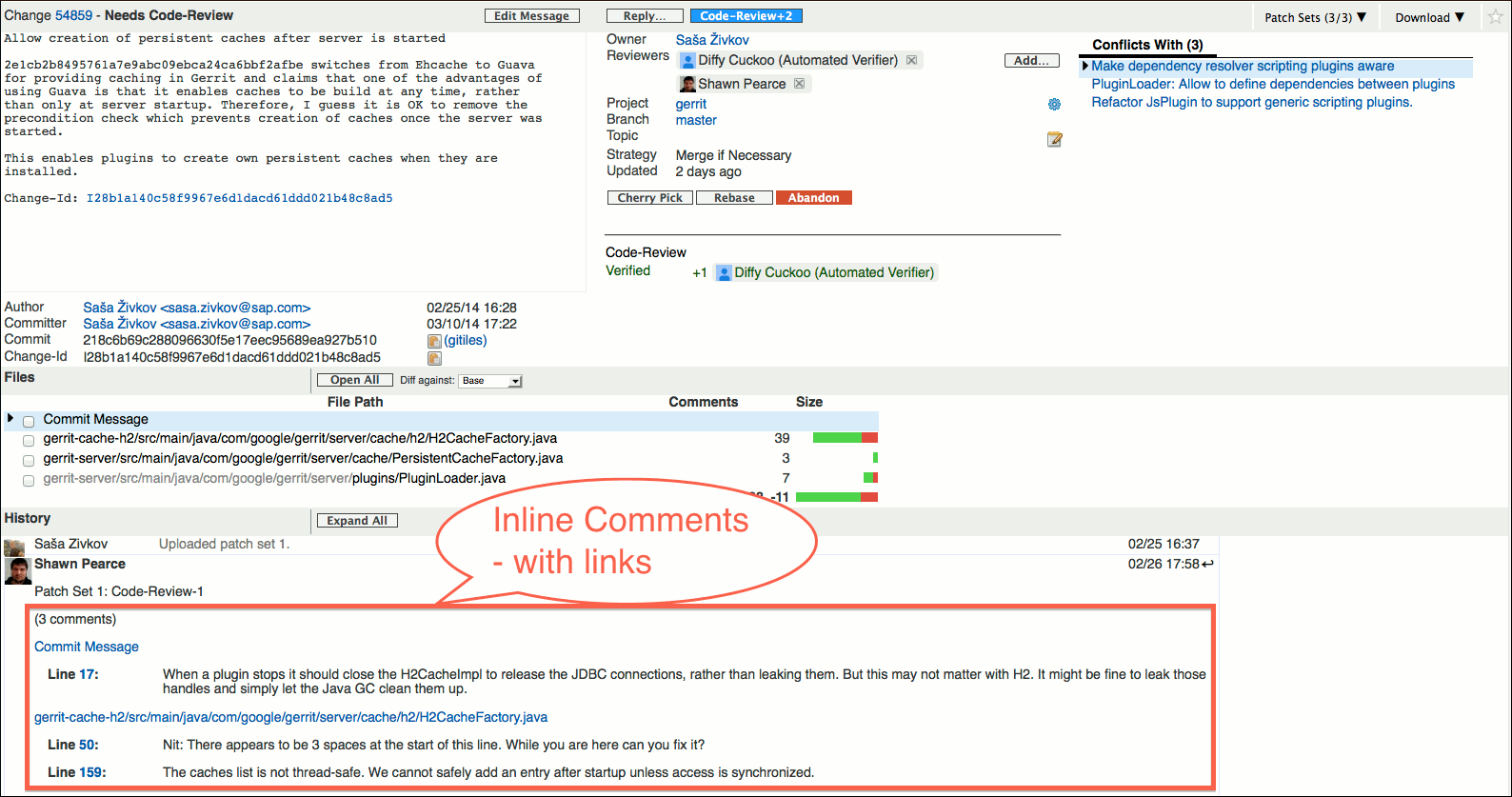Click the red Abandon button
The height and width of the screenshot is (797, 1512).
click(x=813, y=198)
